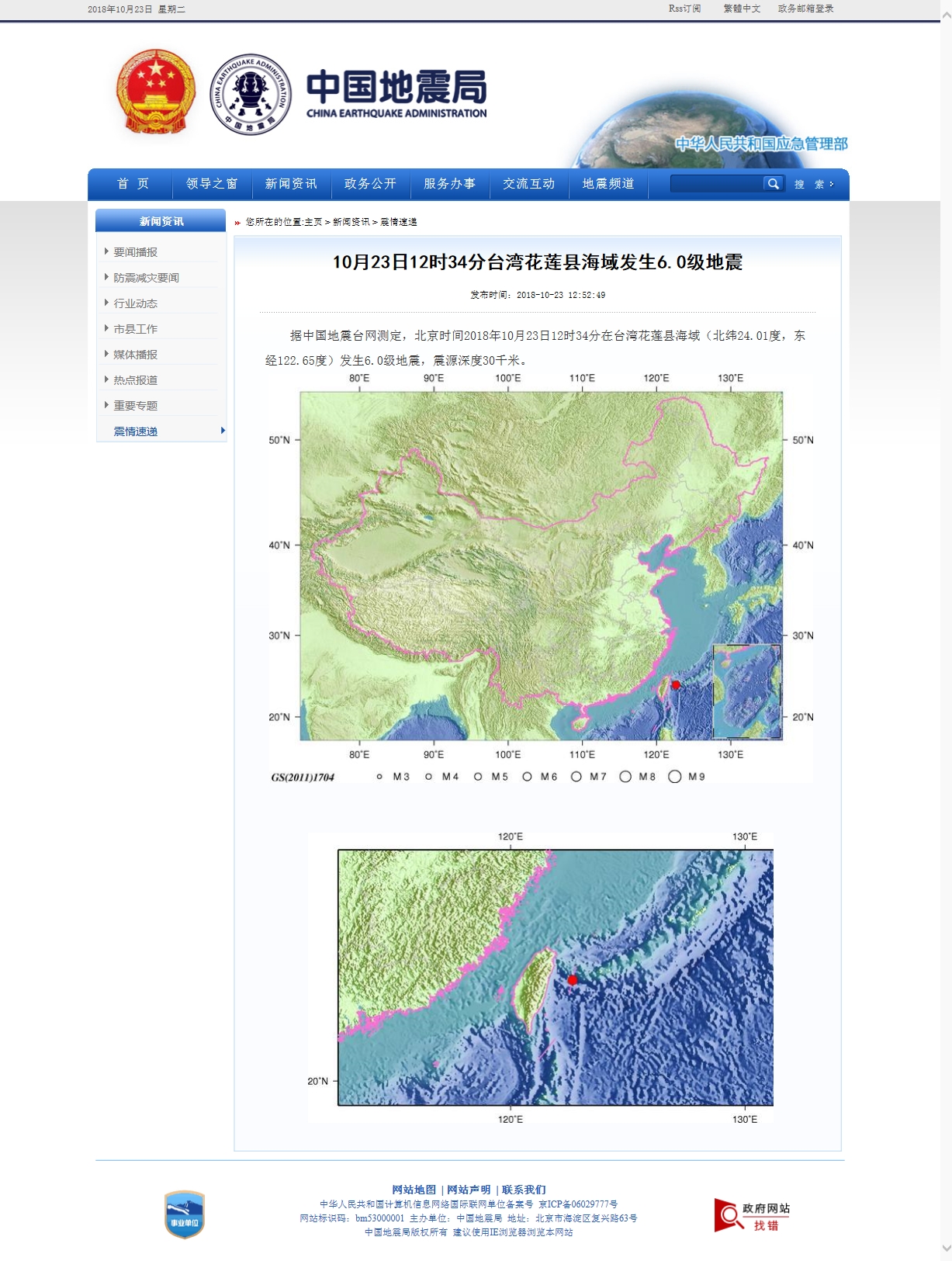Open the 政务公开 menu item
952x1261 pixels.
(x=370, y=184)
